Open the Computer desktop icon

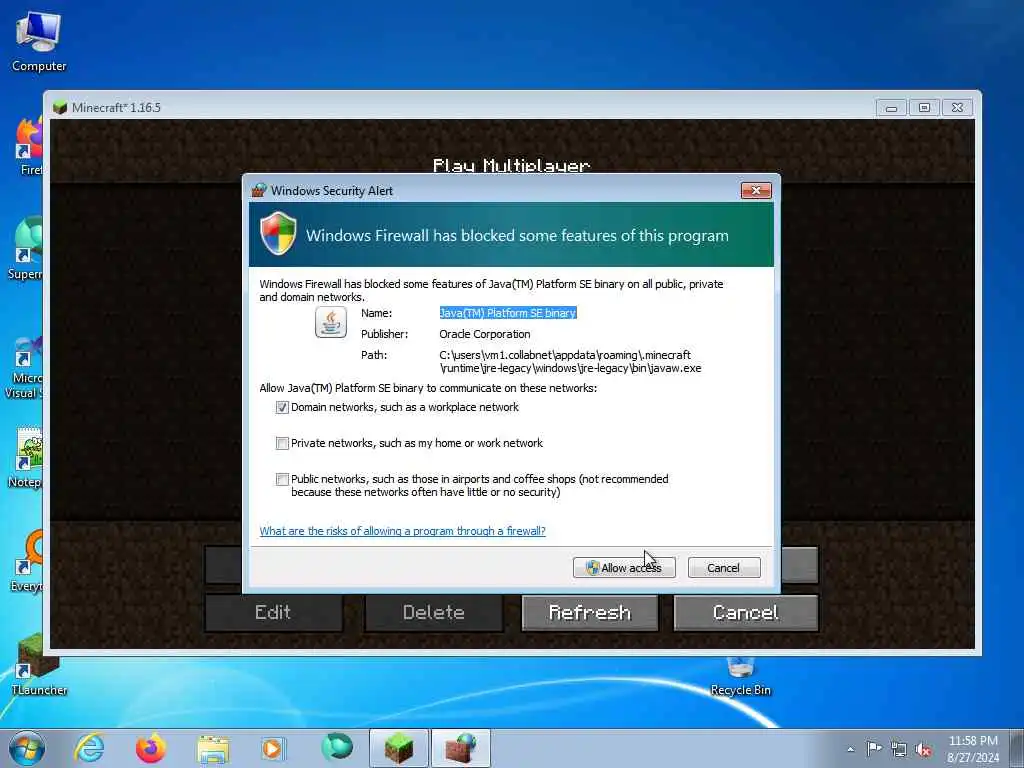[39, 42]
